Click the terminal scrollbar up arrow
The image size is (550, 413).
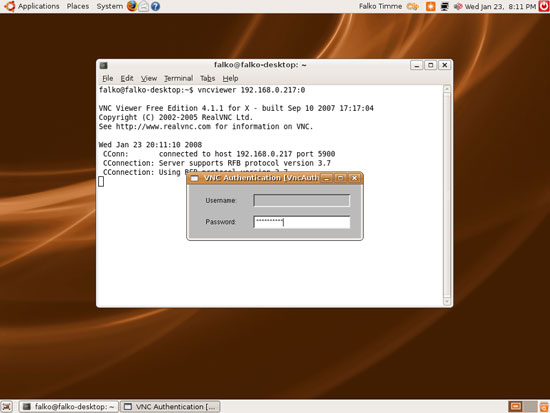click(447, 89)
